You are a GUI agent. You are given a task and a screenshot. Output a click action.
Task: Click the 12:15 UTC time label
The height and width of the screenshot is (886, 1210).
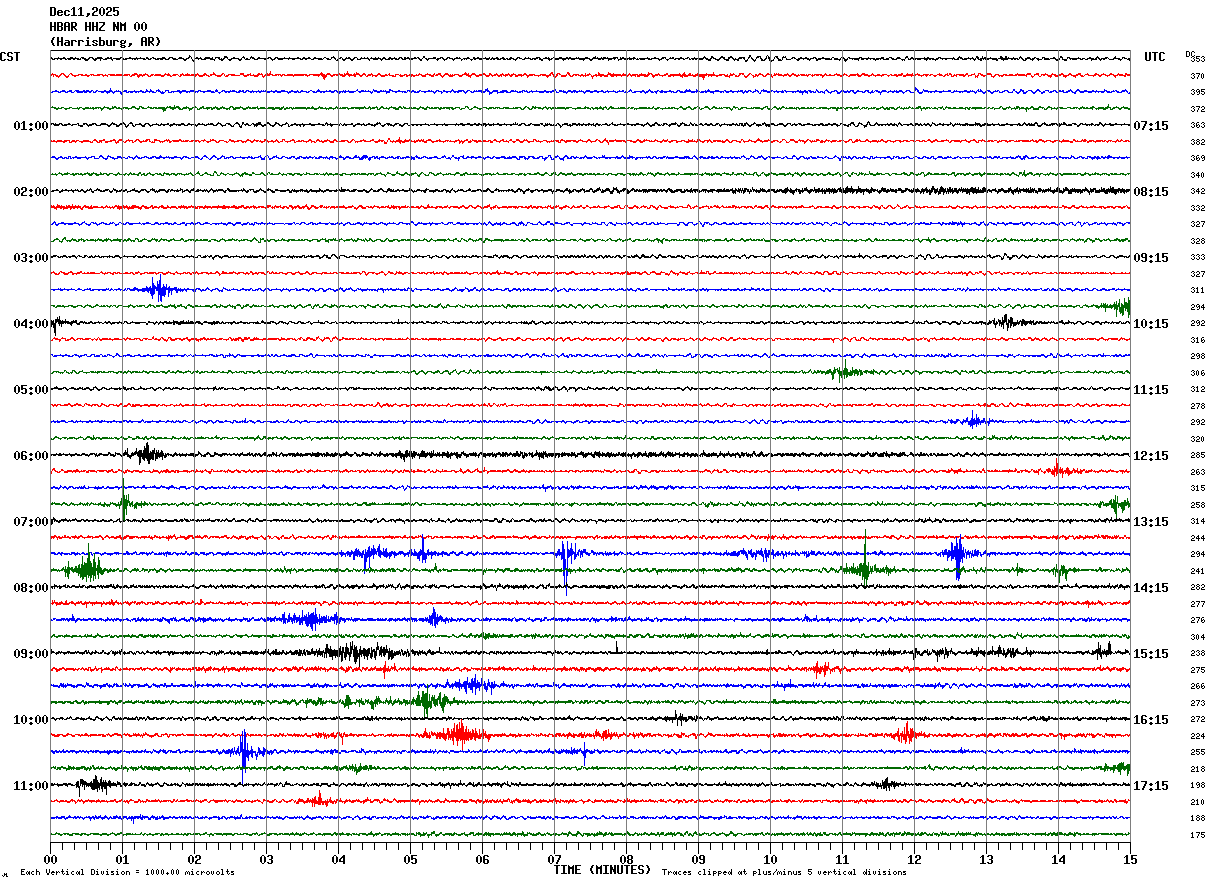tap(1150, 456)
